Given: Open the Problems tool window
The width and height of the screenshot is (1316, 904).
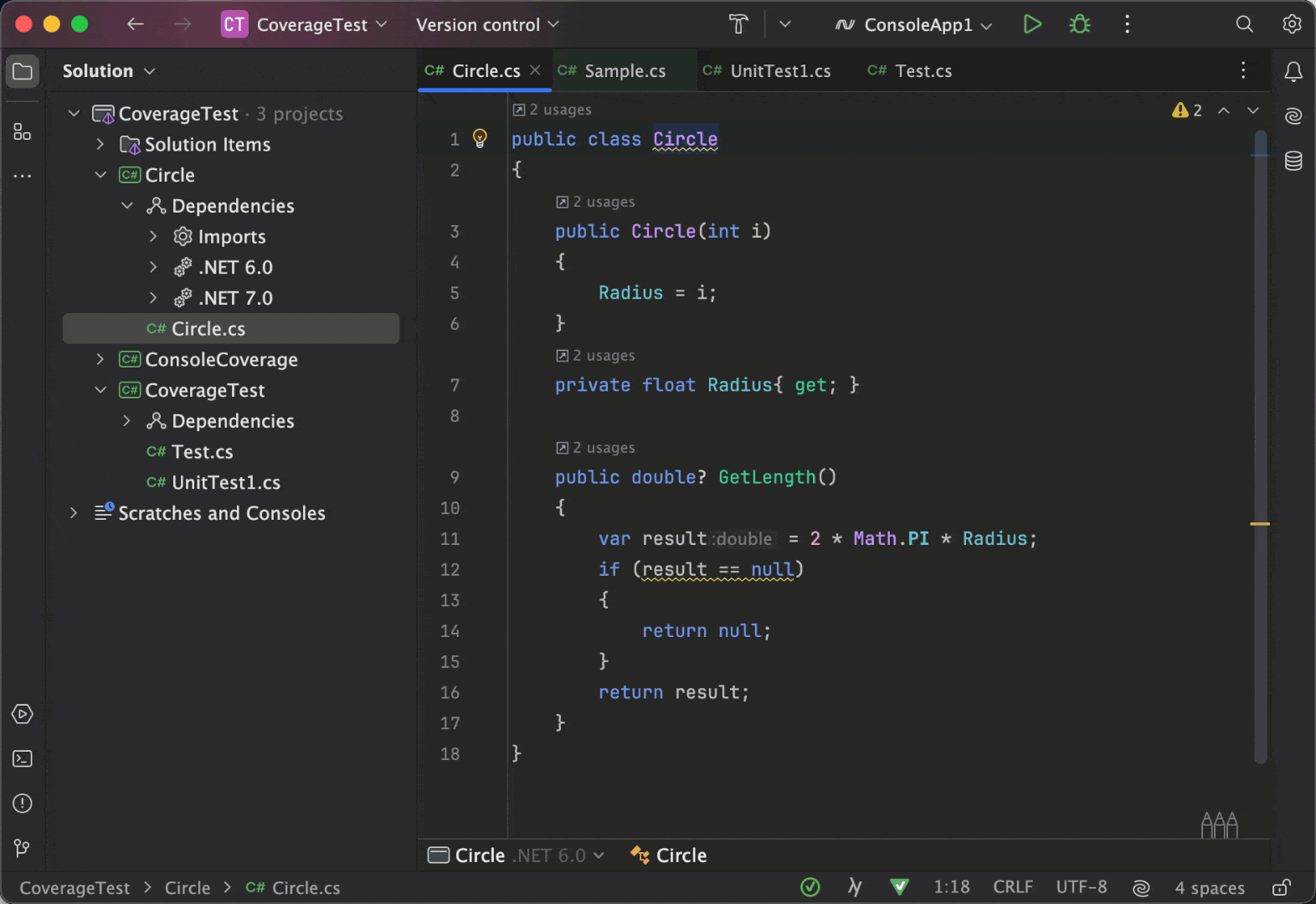Looking at the screenshot, I should [x=23, y=804].
